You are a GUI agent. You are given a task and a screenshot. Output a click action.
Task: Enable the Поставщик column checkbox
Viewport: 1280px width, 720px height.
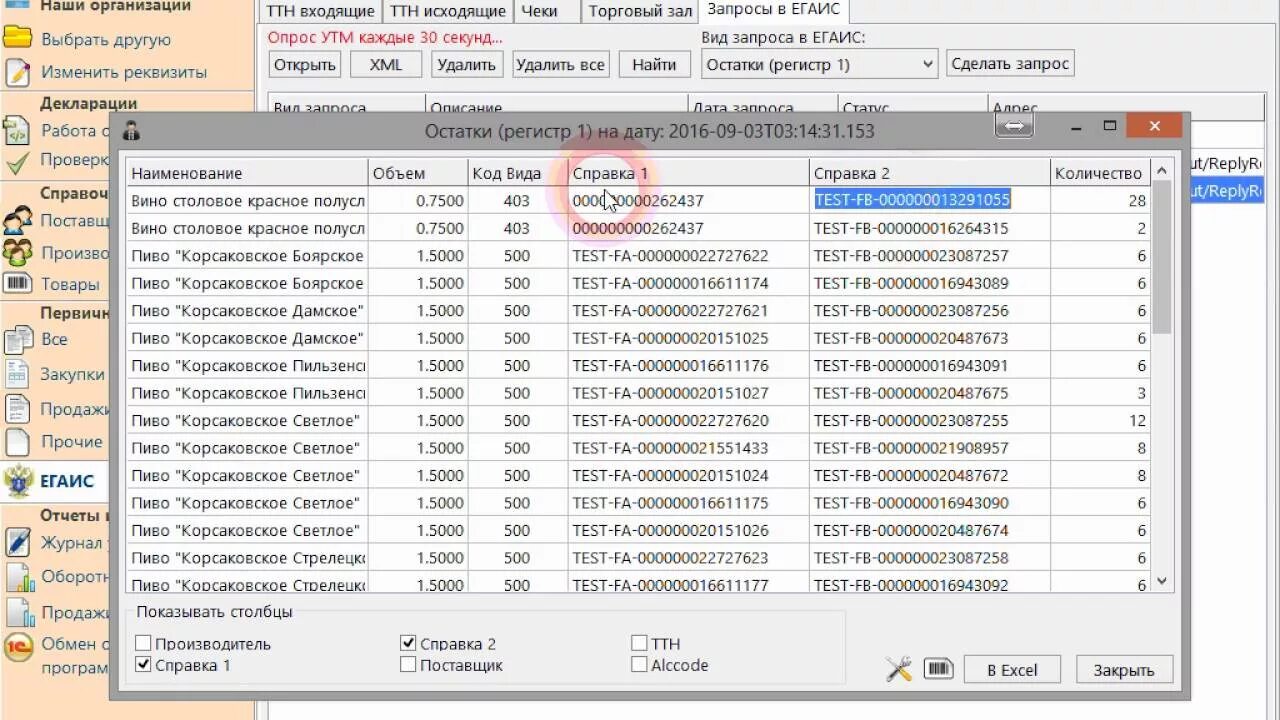[x=408, y=665]
